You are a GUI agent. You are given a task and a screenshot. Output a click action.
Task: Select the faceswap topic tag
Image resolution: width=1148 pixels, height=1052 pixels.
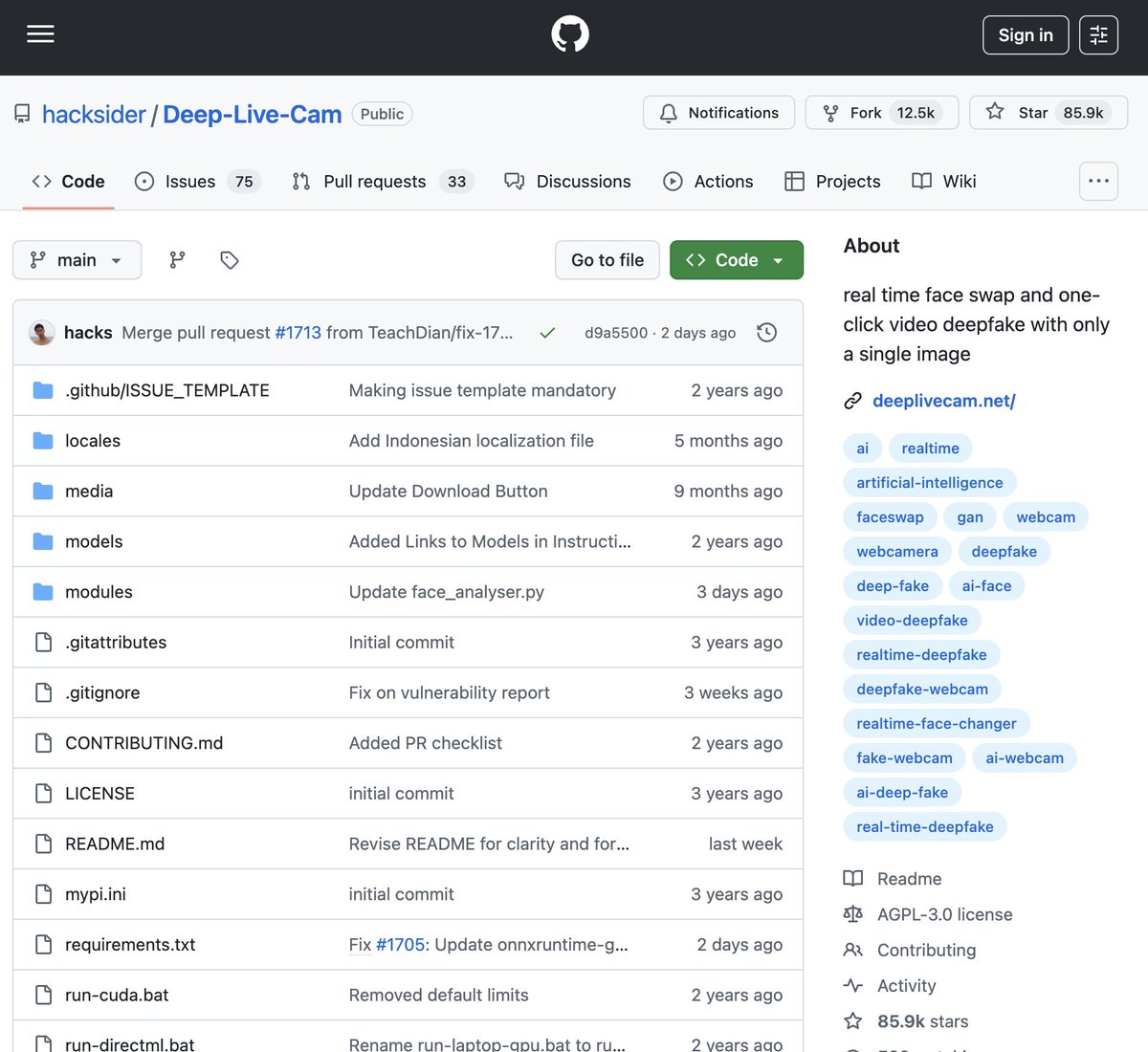[890, 517]
